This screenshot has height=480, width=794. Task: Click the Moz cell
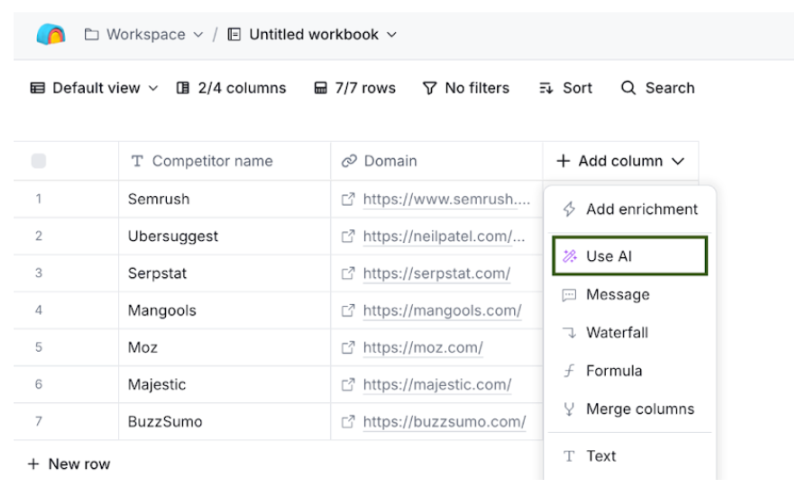click(x=224, y=347)
